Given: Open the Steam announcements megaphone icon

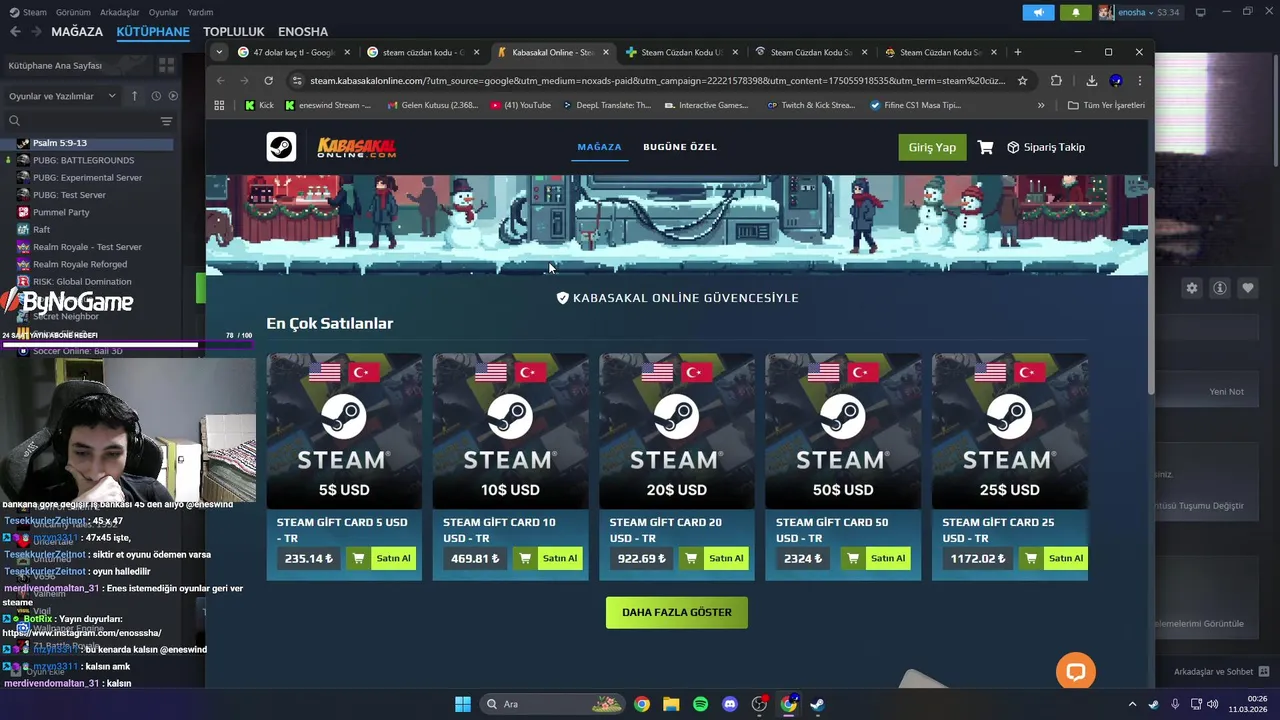Looking at the screenshot, I should [x=1038, y=12].
